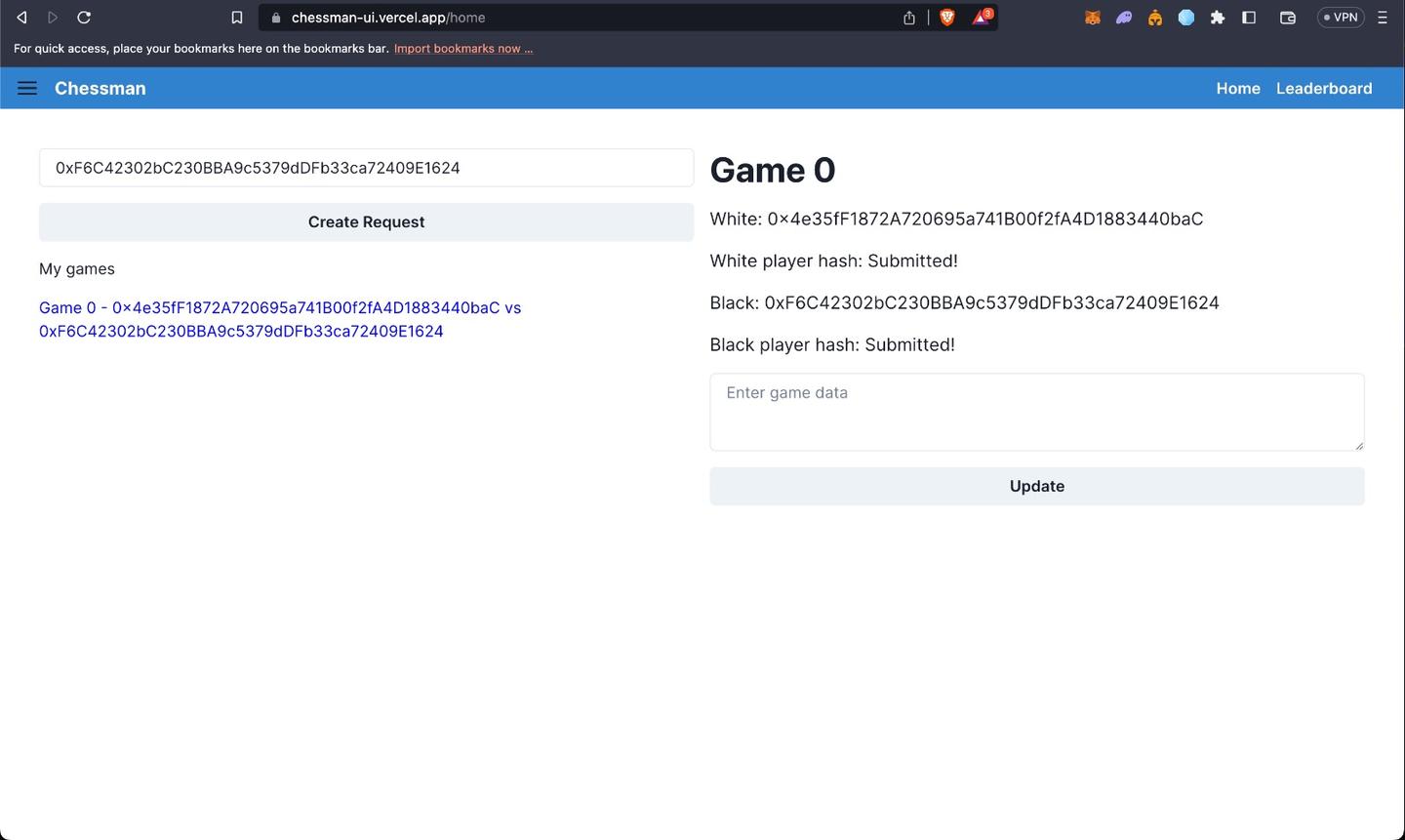
Task: Click the browser back arrow
Action: point(21,18)
